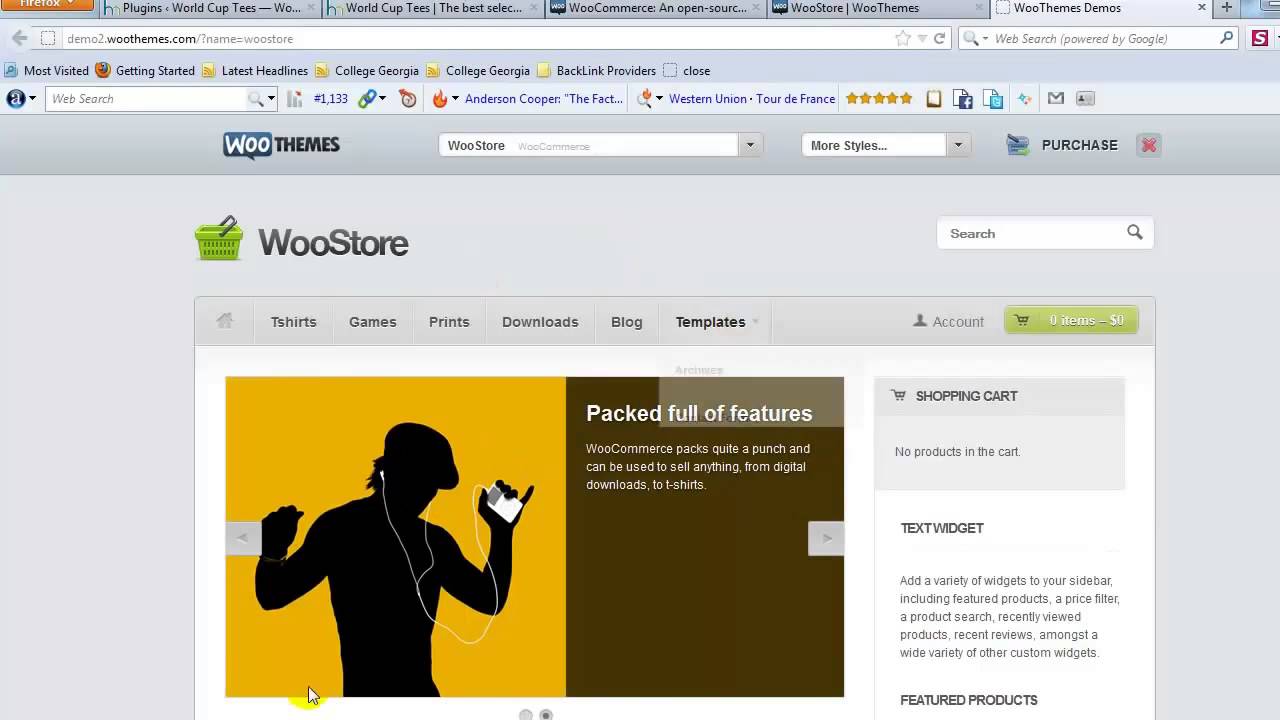Open the toolbar Web Search dropdown arrow
Viewport: 1280px width, 720px height.
pyautogui.click(x=271, y=98)
